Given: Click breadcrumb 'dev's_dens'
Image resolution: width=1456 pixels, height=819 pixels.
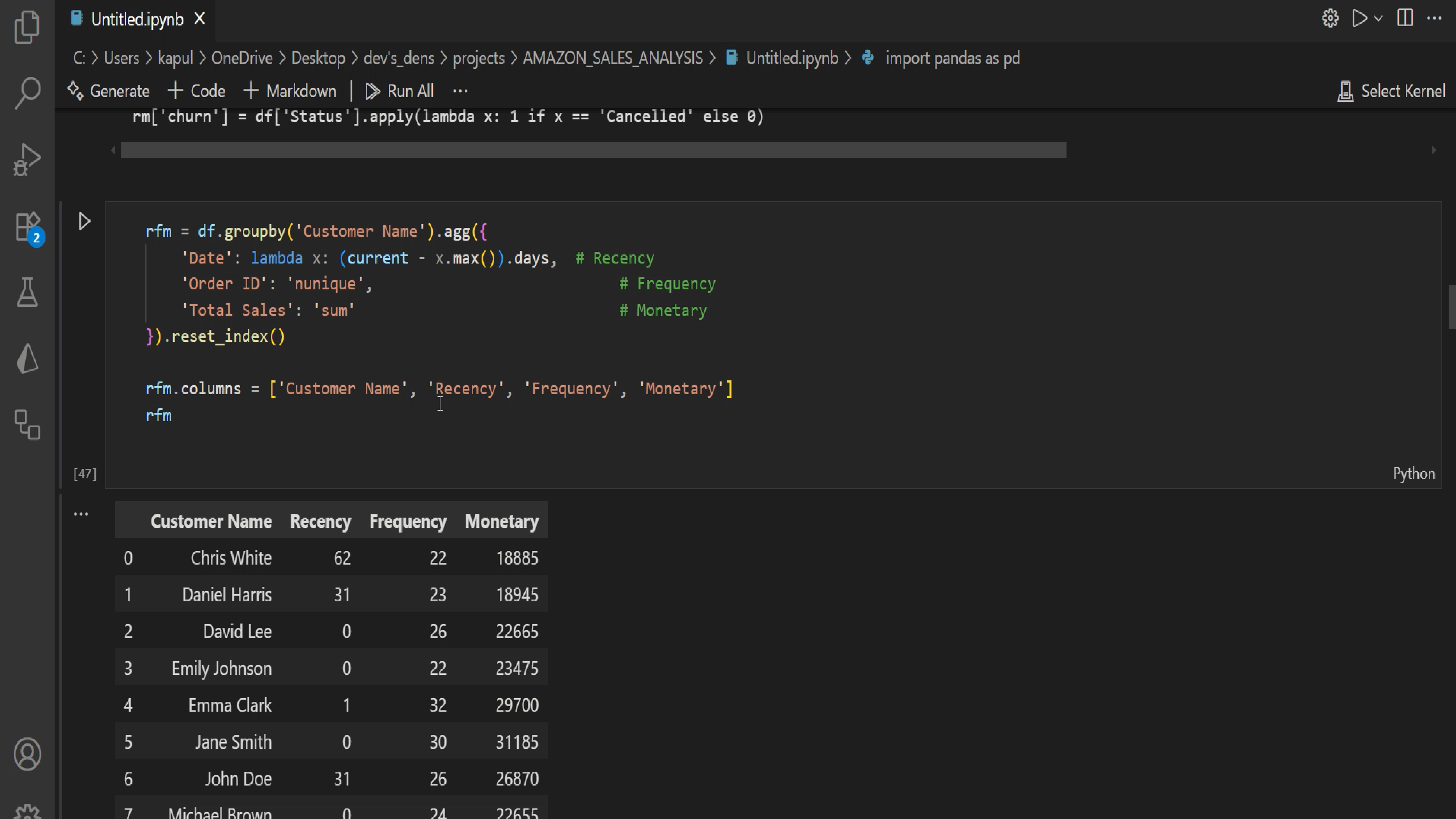Looking at the screenshot, I should click(x=399, y=58).
